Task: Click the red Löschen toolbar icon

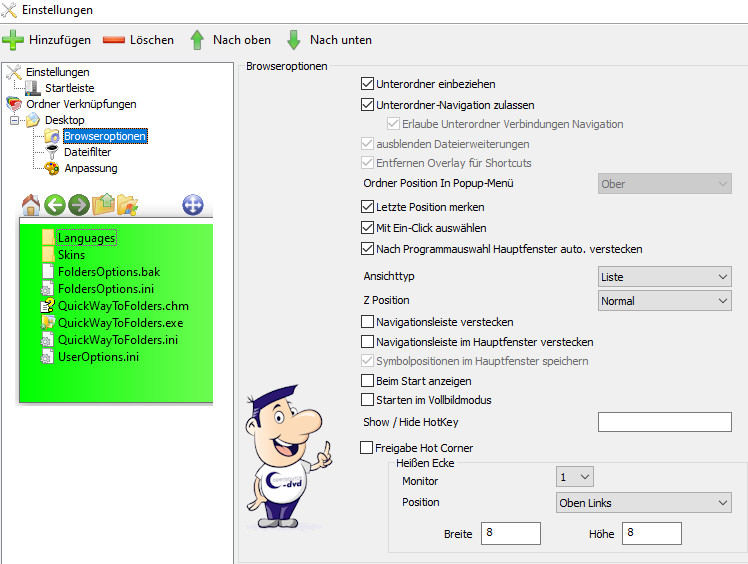Action: 114,40
